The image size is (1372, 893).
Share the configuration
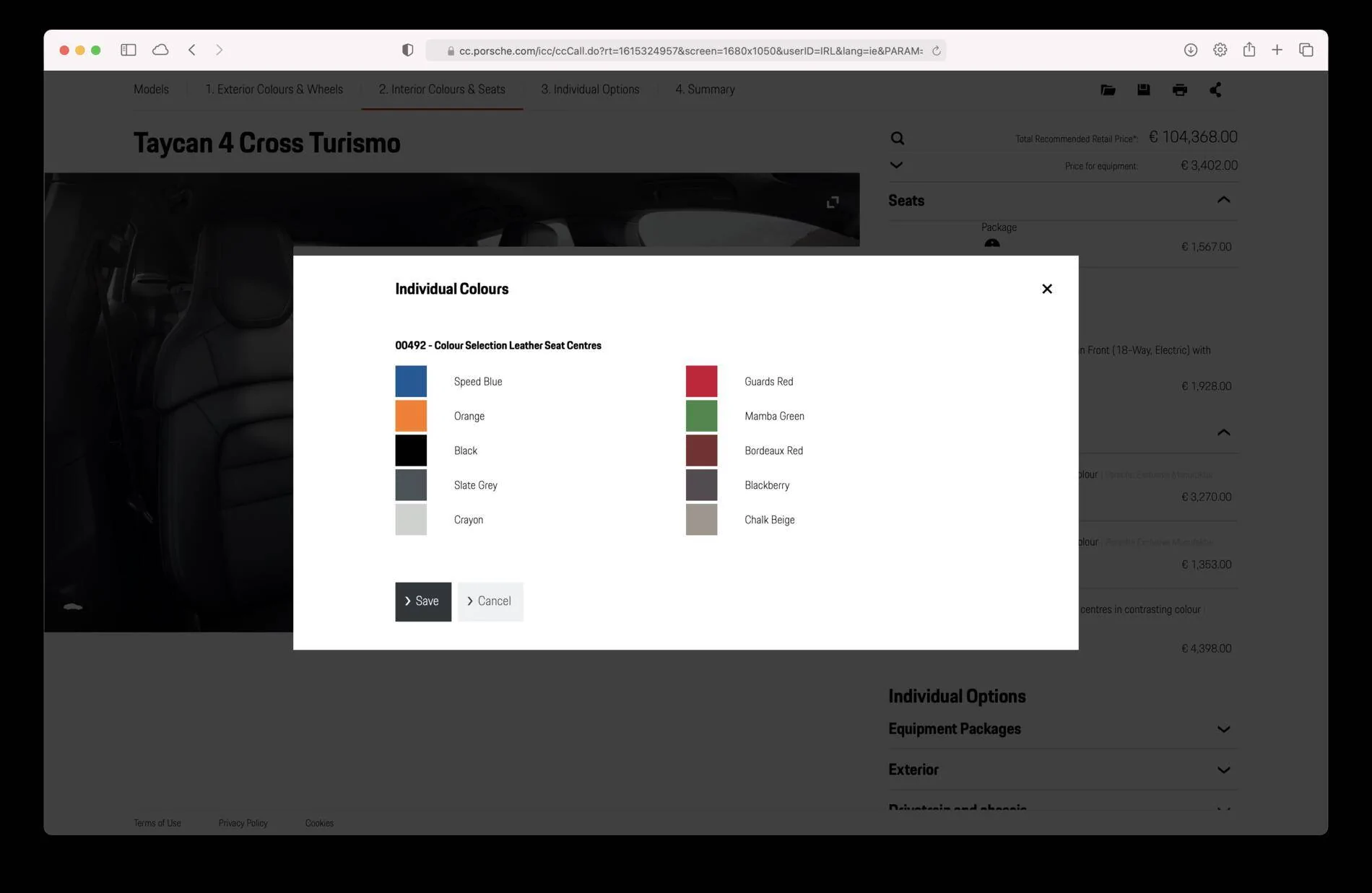[1215, 90]
